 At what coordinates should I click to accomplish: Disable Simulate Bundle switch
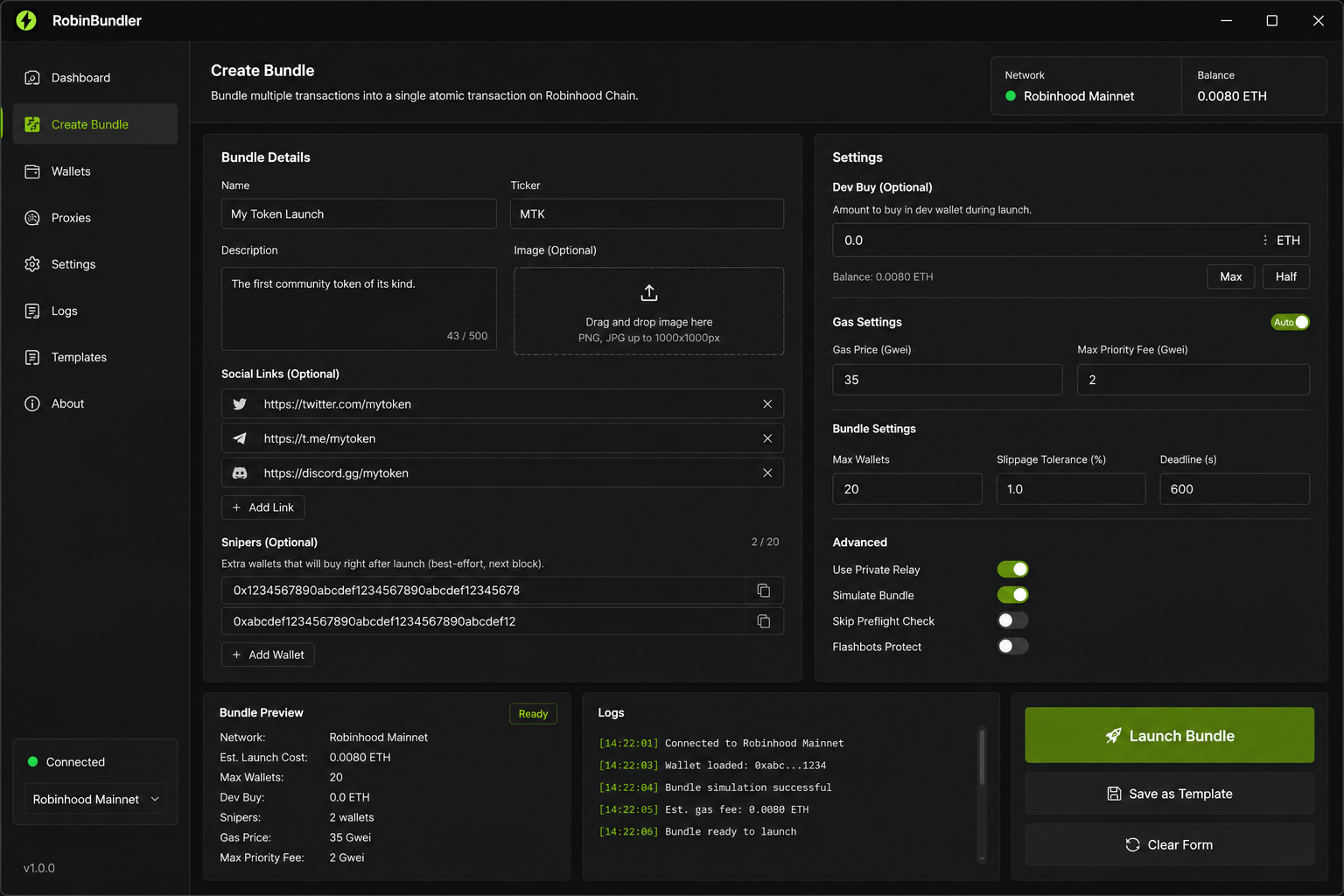pyautogui.click(x=1013, y=595)
